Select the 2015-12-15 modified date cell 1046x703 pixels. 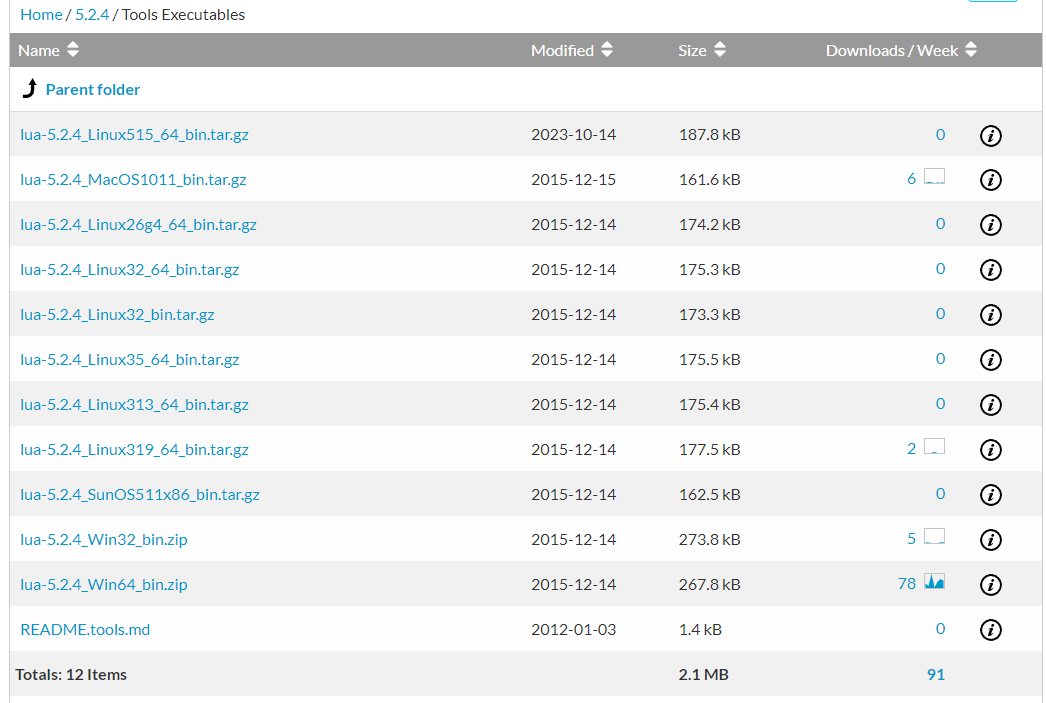point(574,179)
